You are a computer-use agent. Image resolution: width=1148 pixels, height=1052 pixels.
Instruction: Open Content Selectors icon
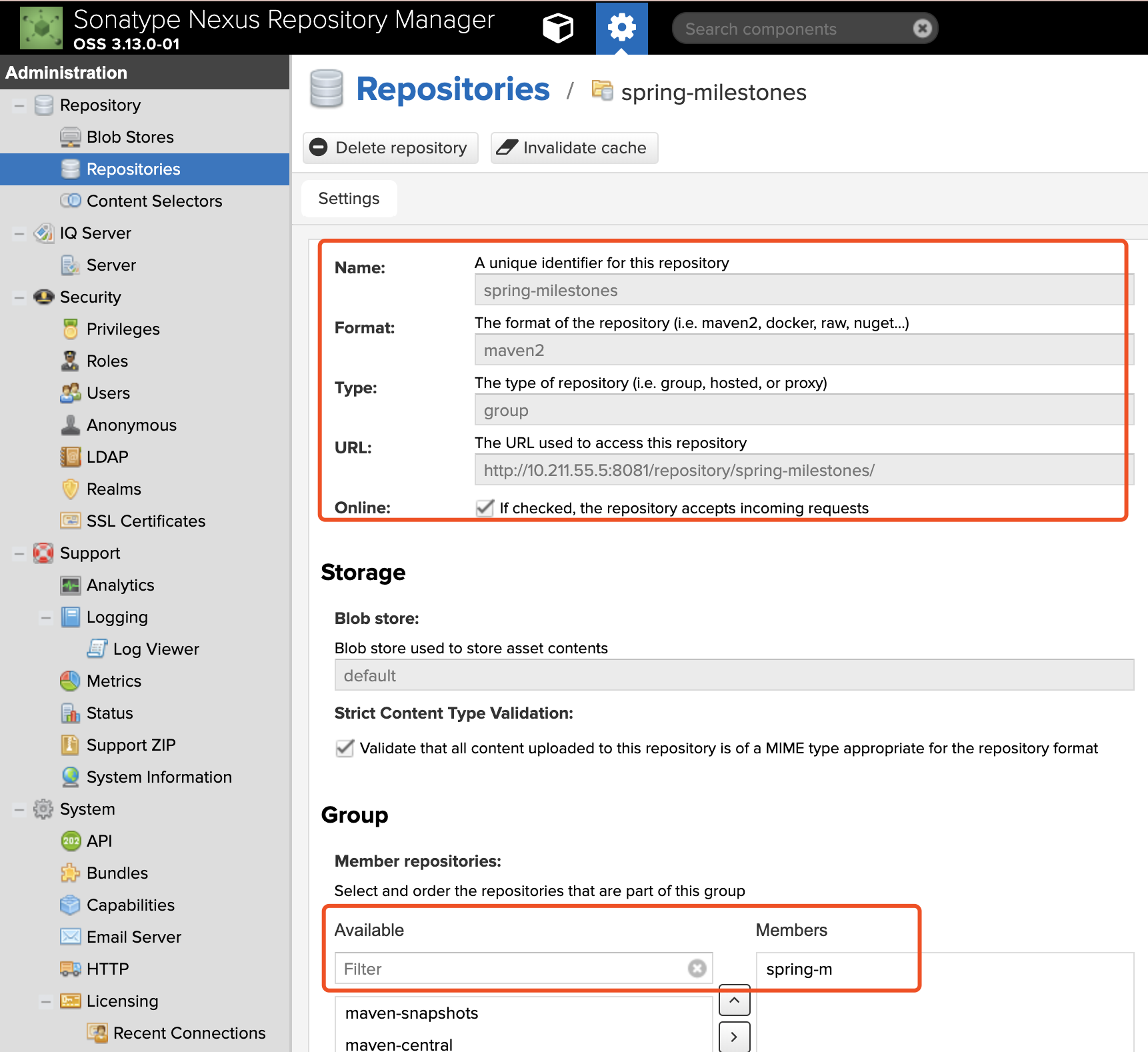coord(71,201)
